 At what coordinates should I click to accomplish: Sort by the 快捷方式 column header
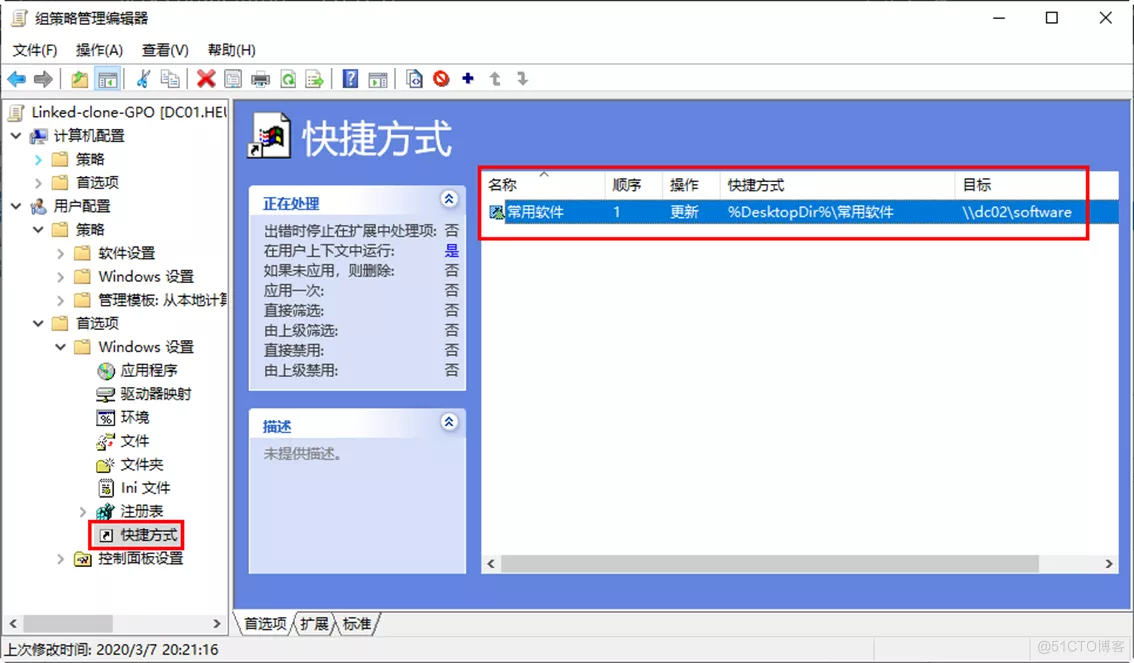837,185
